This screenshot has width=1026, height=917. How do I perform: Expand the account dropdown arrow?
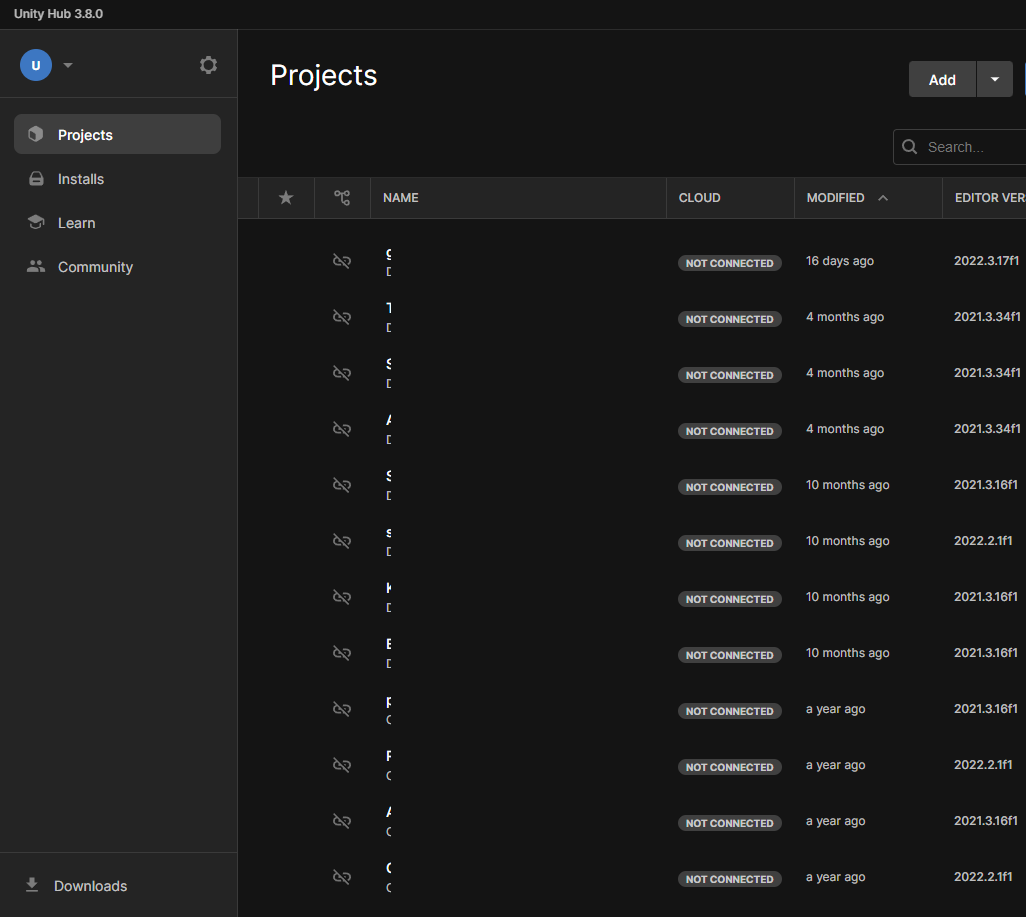pos(68,66)
